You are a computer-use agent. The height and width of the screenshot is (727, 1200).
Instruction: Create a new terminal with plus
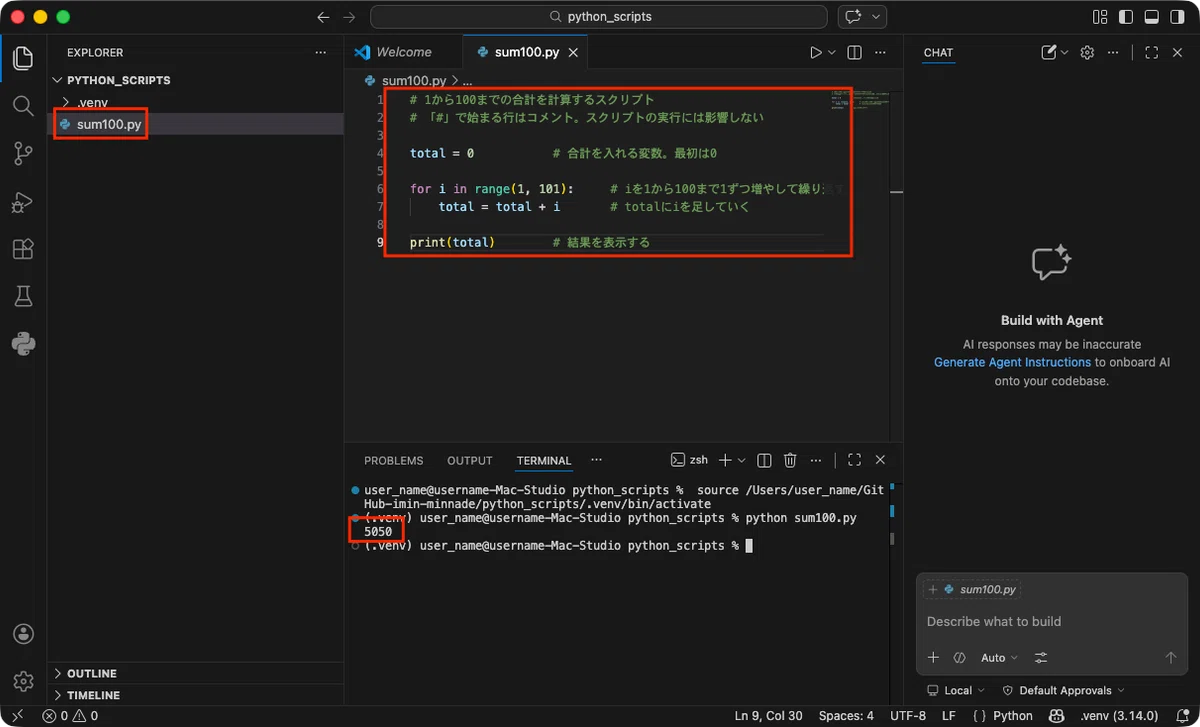[726, 460]
